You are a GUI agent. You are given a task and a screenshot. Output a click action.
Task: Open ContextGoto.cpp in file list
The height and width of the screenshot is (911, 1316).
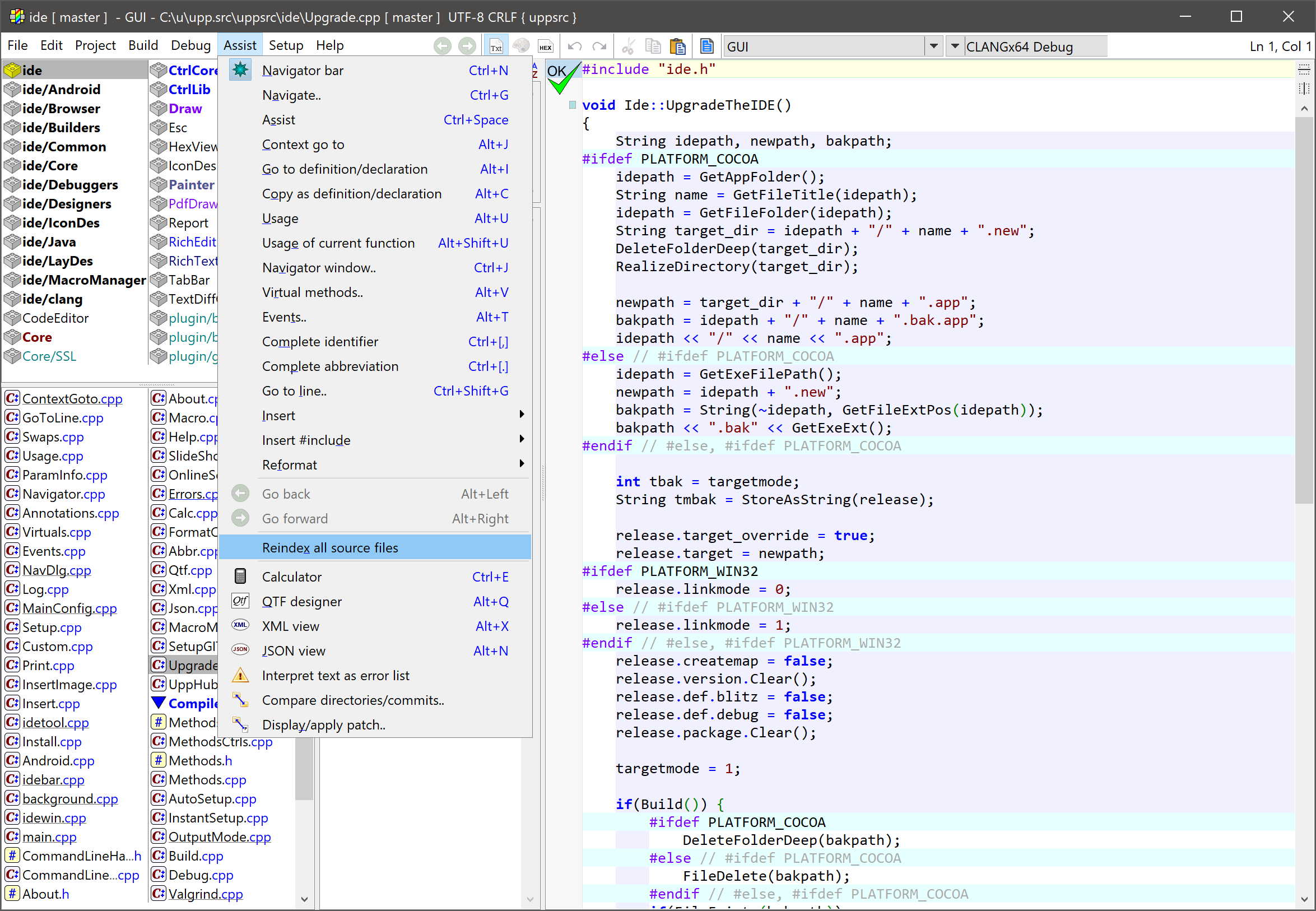(72, 398)
